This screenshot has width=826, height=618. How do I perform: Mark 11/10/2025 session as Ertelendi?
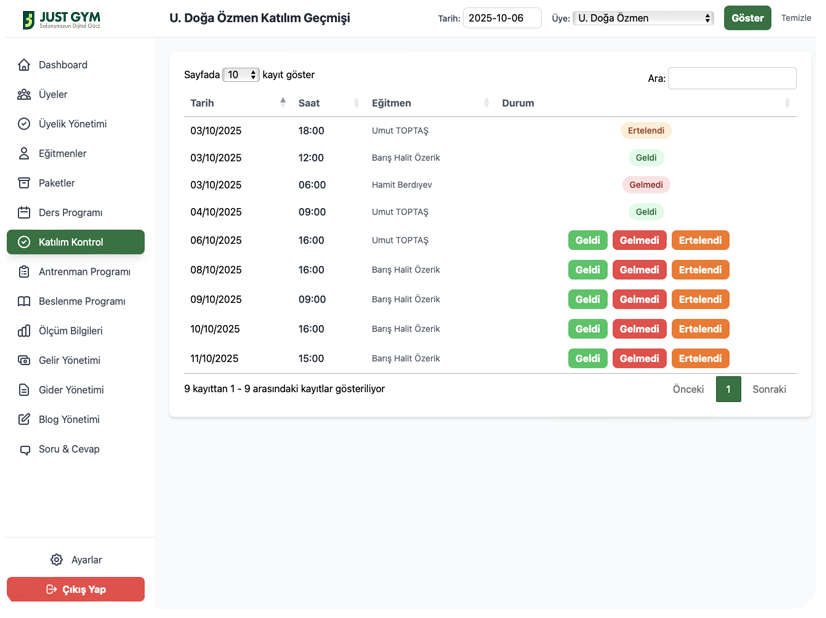700,358
